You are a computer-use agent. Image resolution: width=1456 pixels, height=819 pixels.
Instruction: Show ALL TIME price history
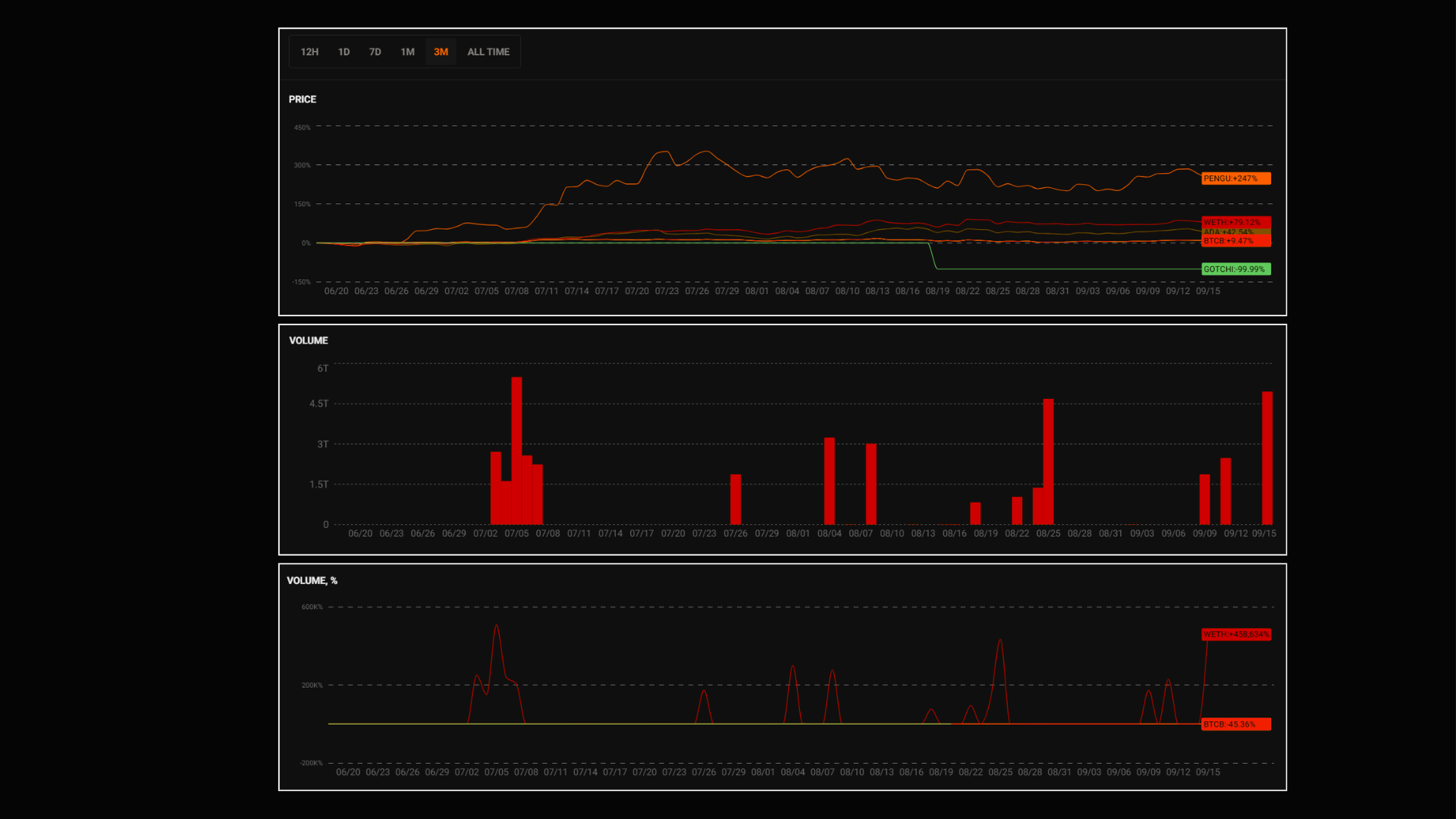[x=488, y=52]
